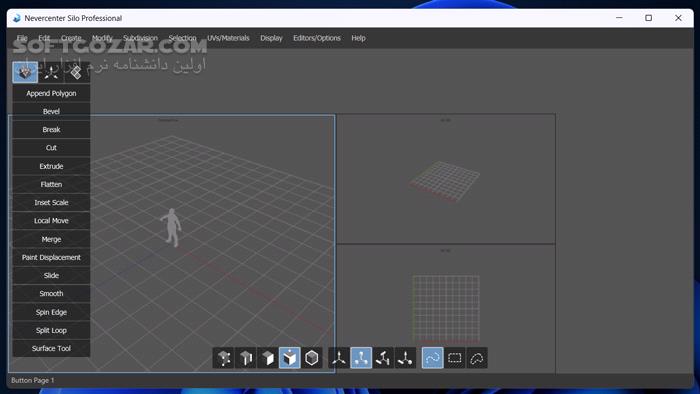Select the object selection mode icon

tap(312, 358)
